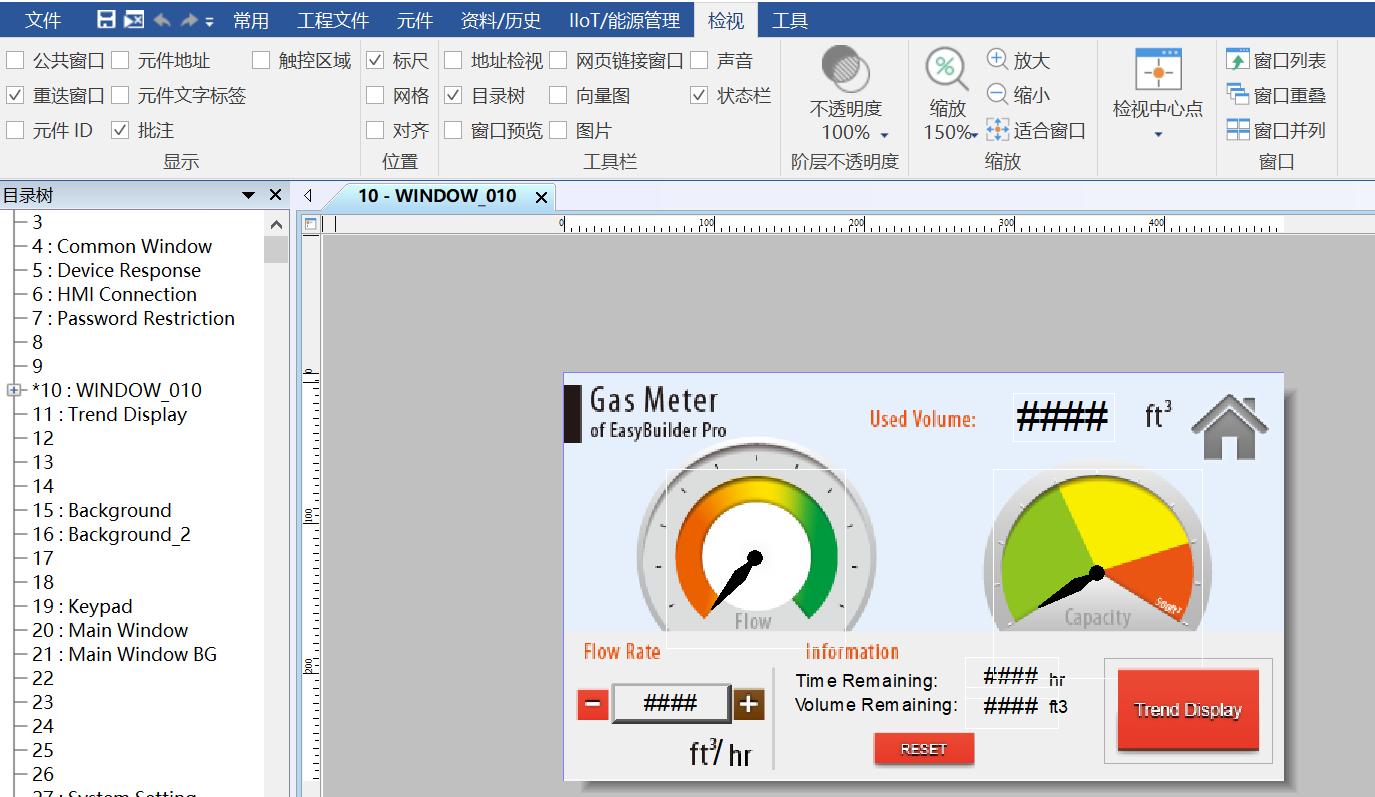
Task: Uncheck the 批注 checkbox
Action: (120, 130)
